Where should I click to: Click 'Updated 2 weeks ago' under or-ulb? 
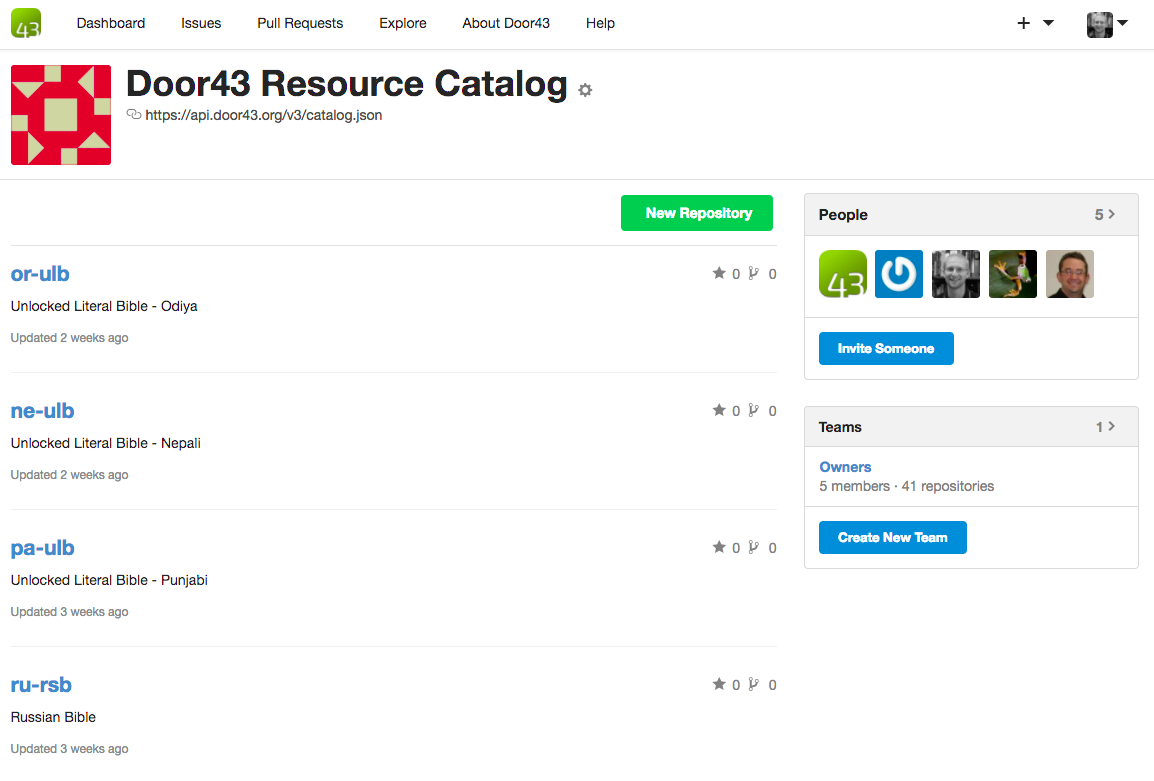point(69,338)
